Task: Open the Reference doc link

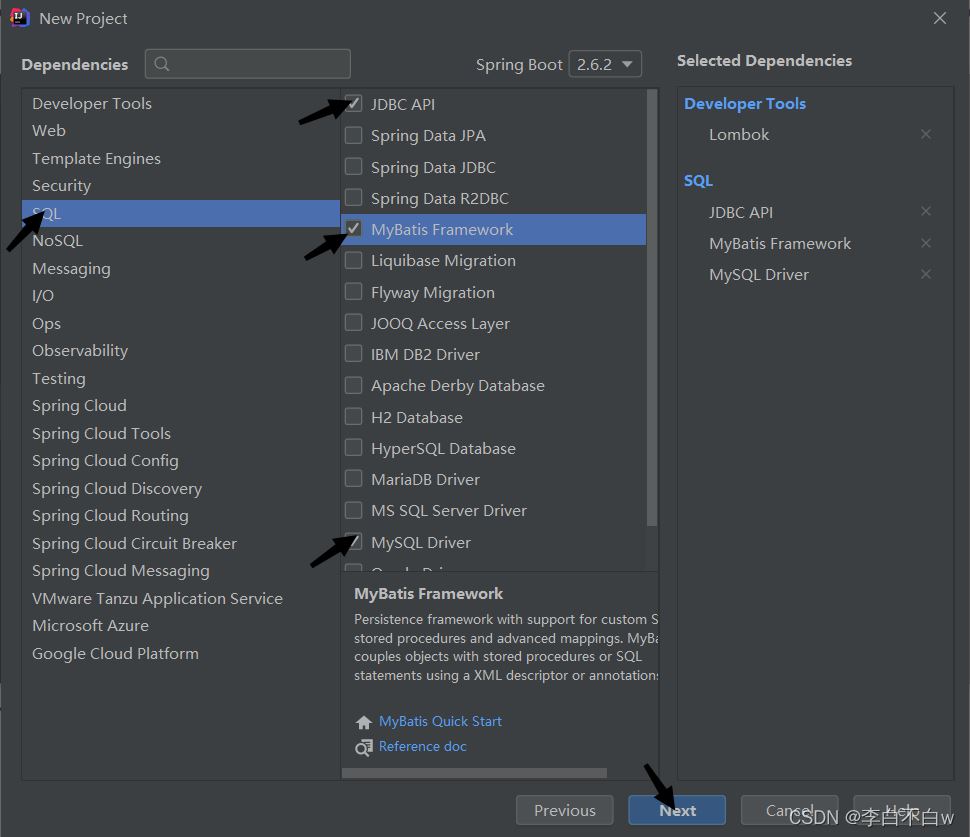Action: pyautogui.click(x=423, y=747)
